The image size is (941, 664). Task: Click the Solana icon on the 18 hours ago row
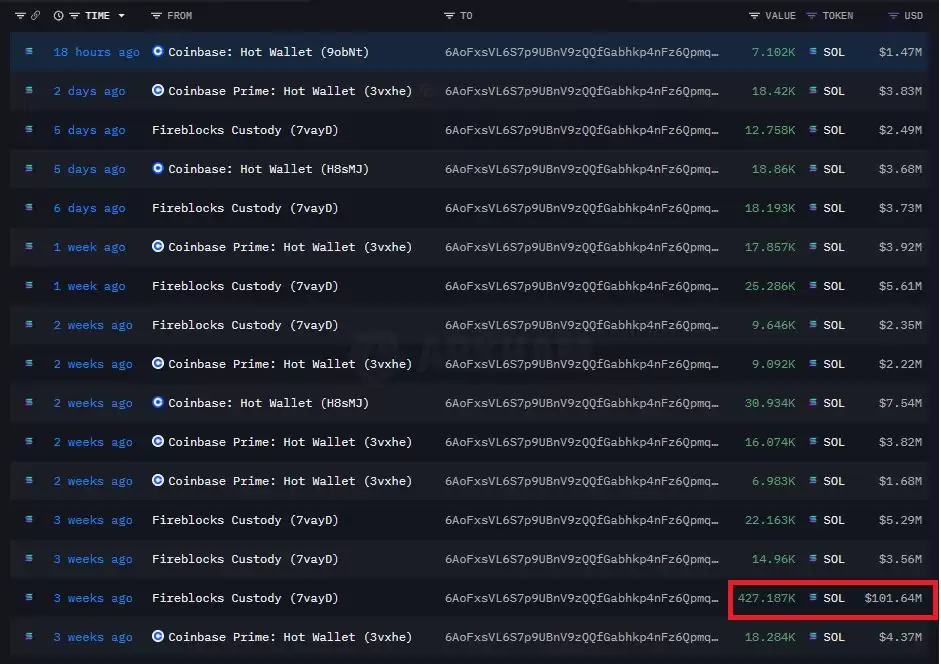point(29,52)
